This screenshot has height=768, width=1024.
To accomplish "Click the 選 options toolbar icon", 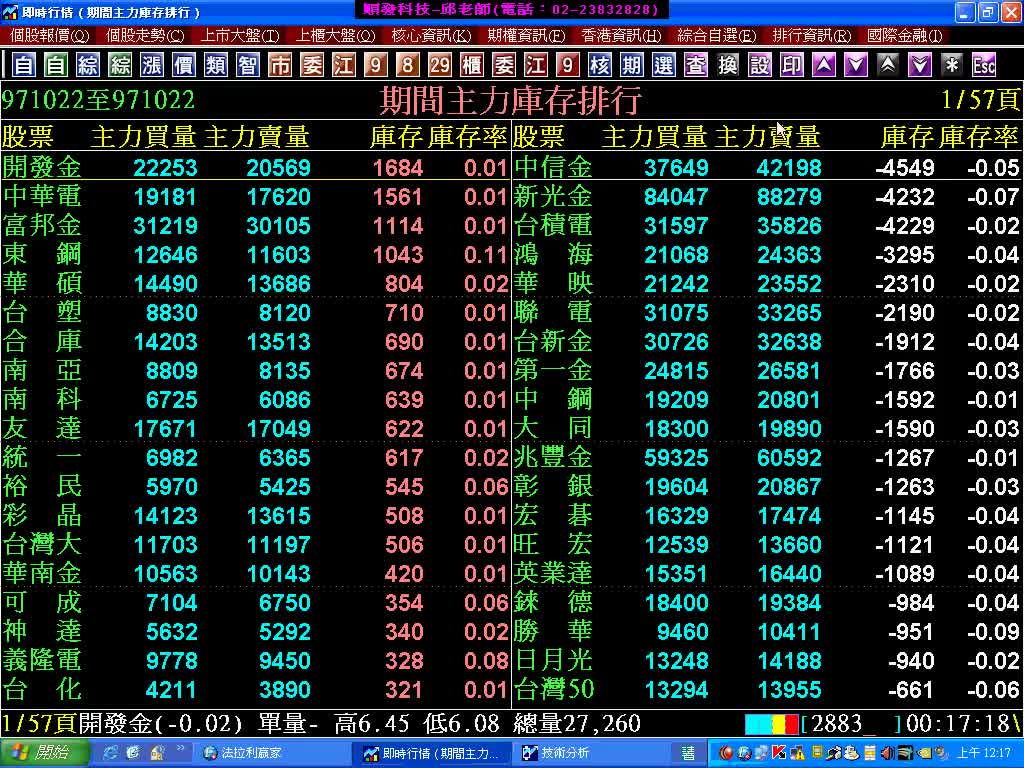I will [664, 65].
